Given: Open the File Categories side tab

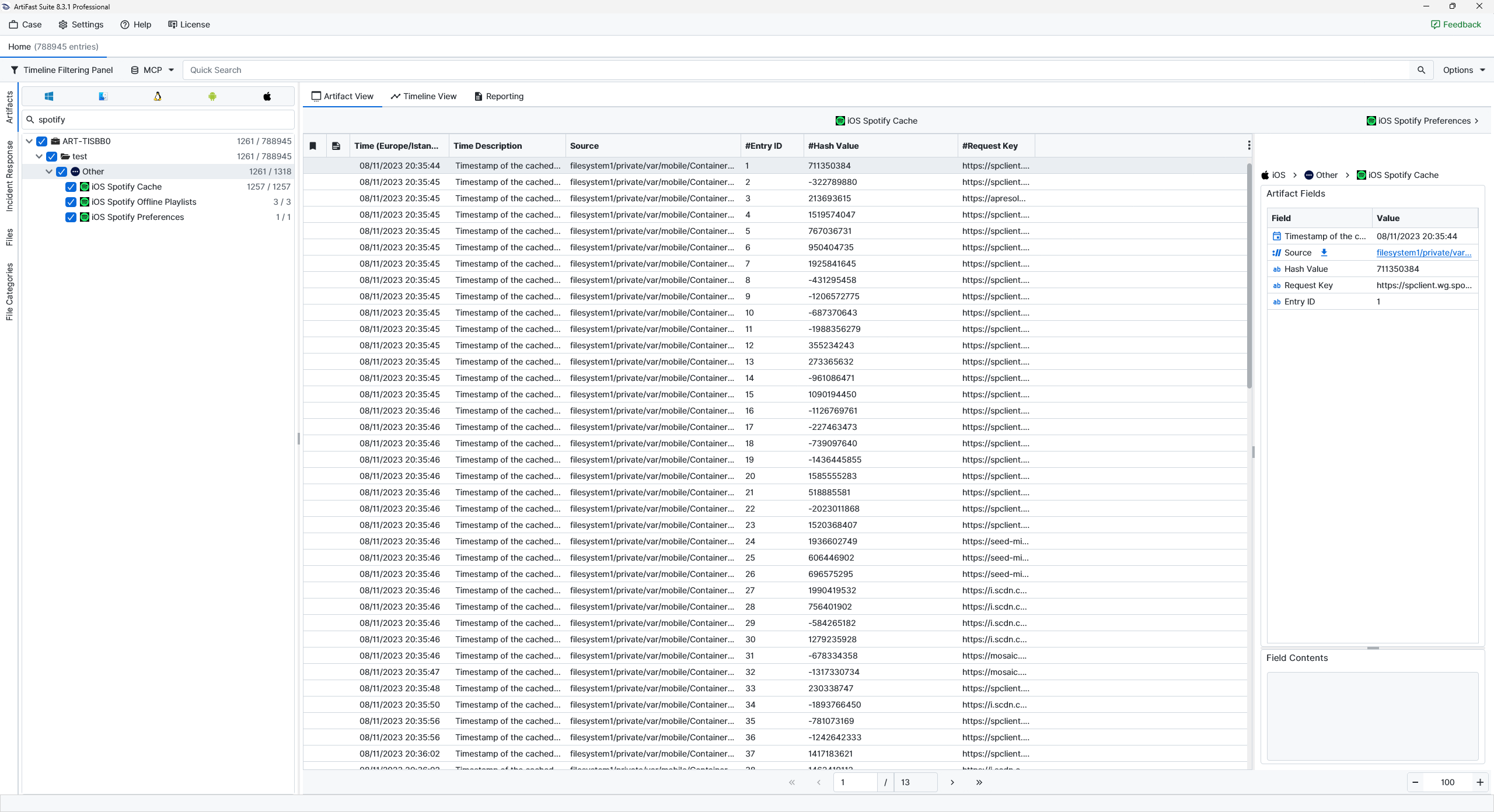Looking at the screenshot, I should [x=9, y=292].
